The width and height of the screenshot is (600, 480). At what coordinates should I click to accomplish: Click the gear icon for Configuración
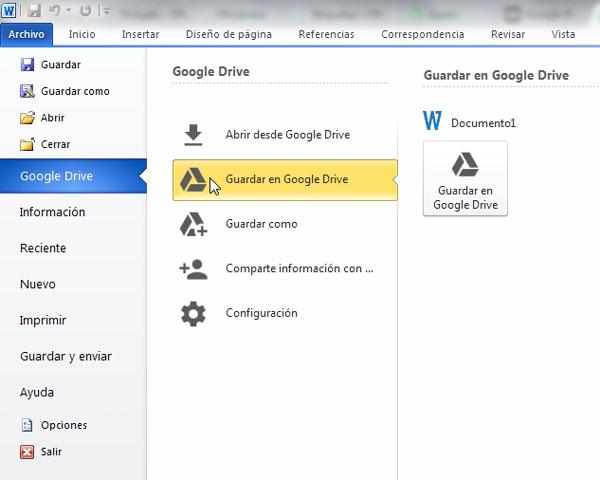(193, 313)
